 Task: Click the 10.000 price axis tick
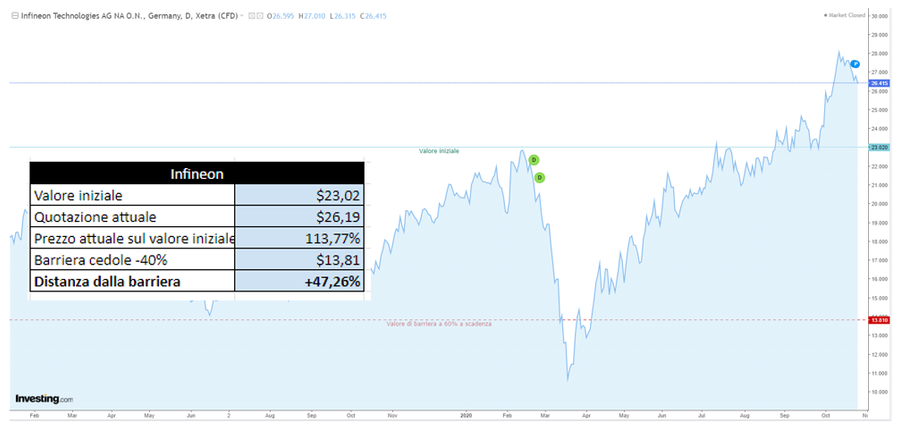click(x=879, y=392)
